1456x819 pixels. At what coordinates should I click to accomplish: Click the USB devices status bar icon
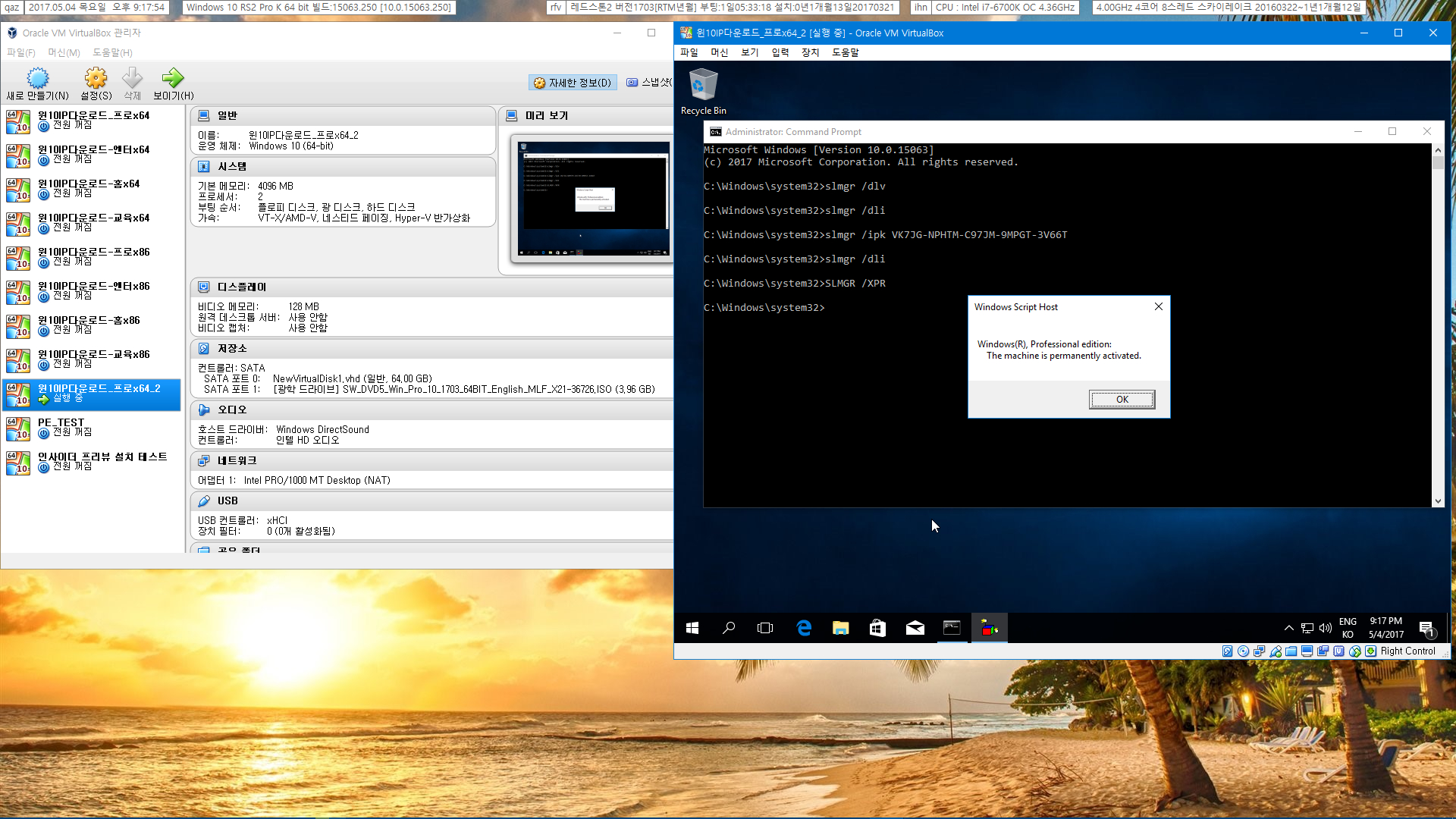pos(1276,651)
